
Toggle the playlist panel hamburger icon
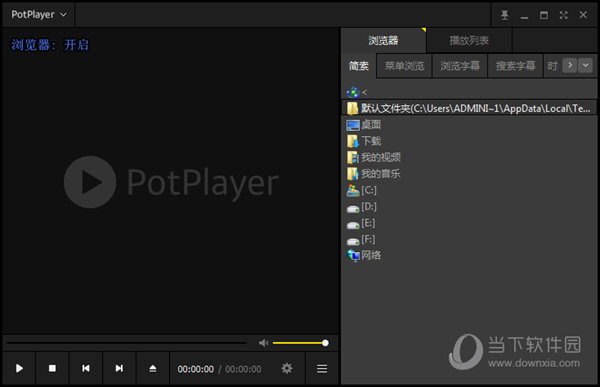pyautogui.click(x=322, y=369)
